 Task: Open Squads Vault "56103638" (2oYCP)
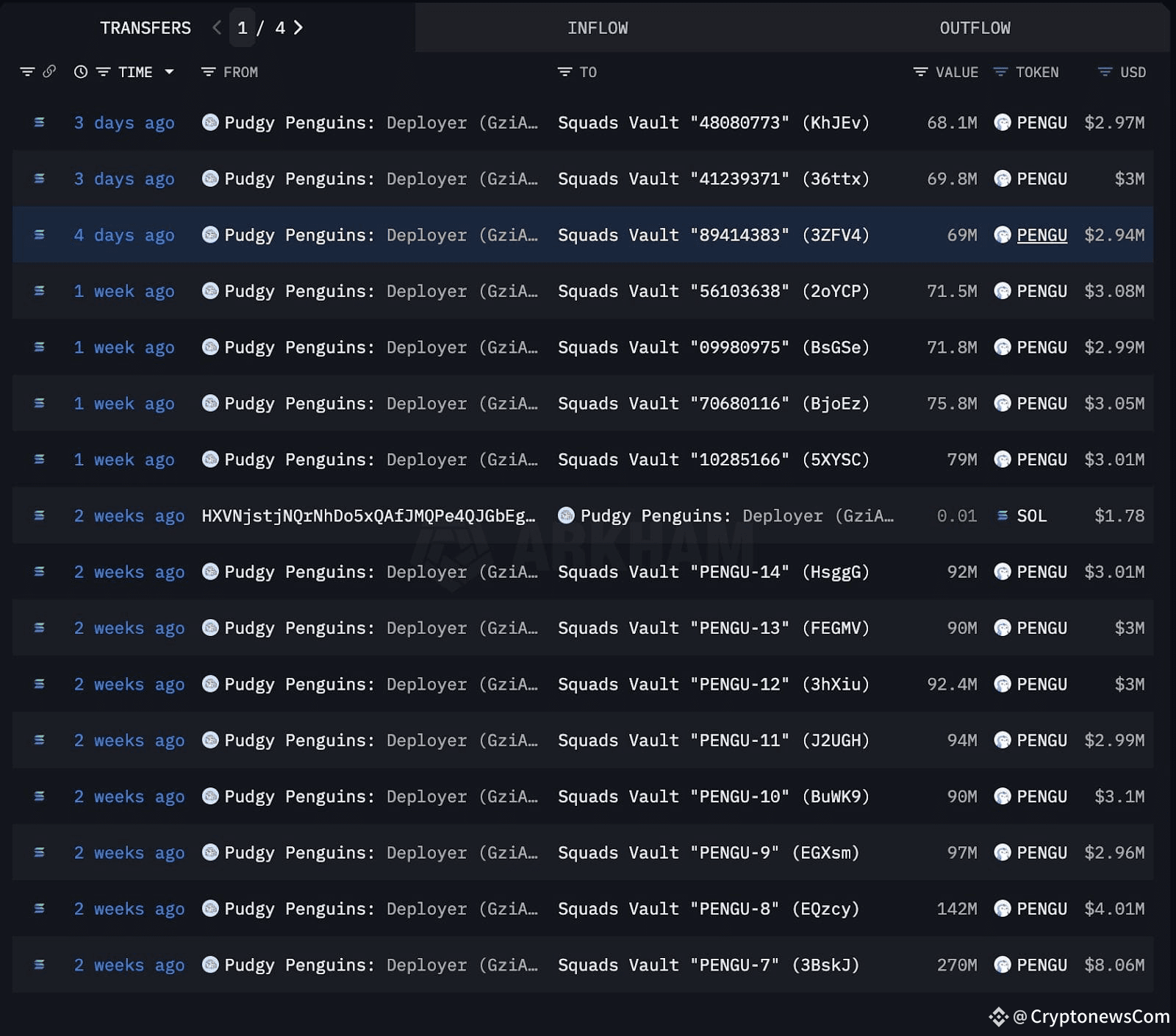click(x=714, y=291)
